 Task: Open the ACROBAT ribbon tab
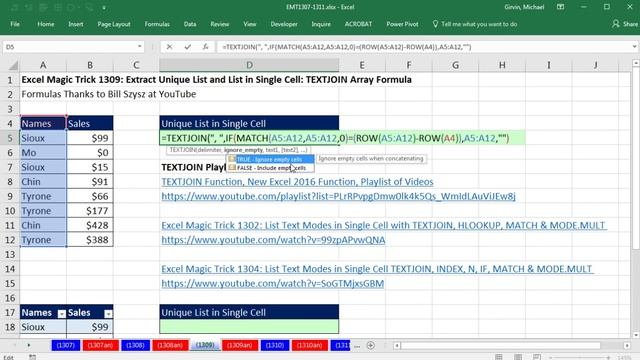coord(358,24)
